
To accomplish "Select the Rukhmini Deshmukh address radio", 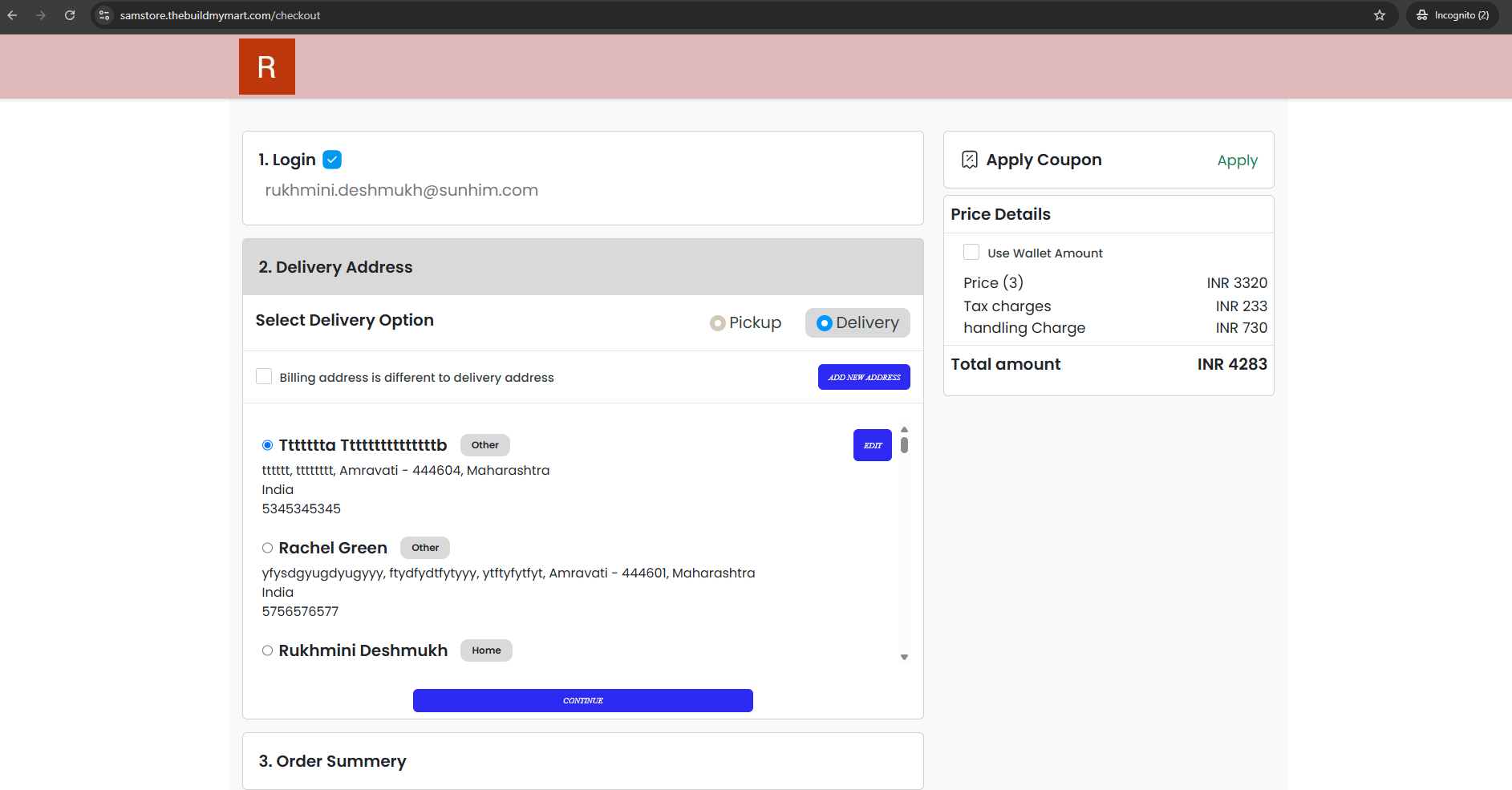I will 267,650.
